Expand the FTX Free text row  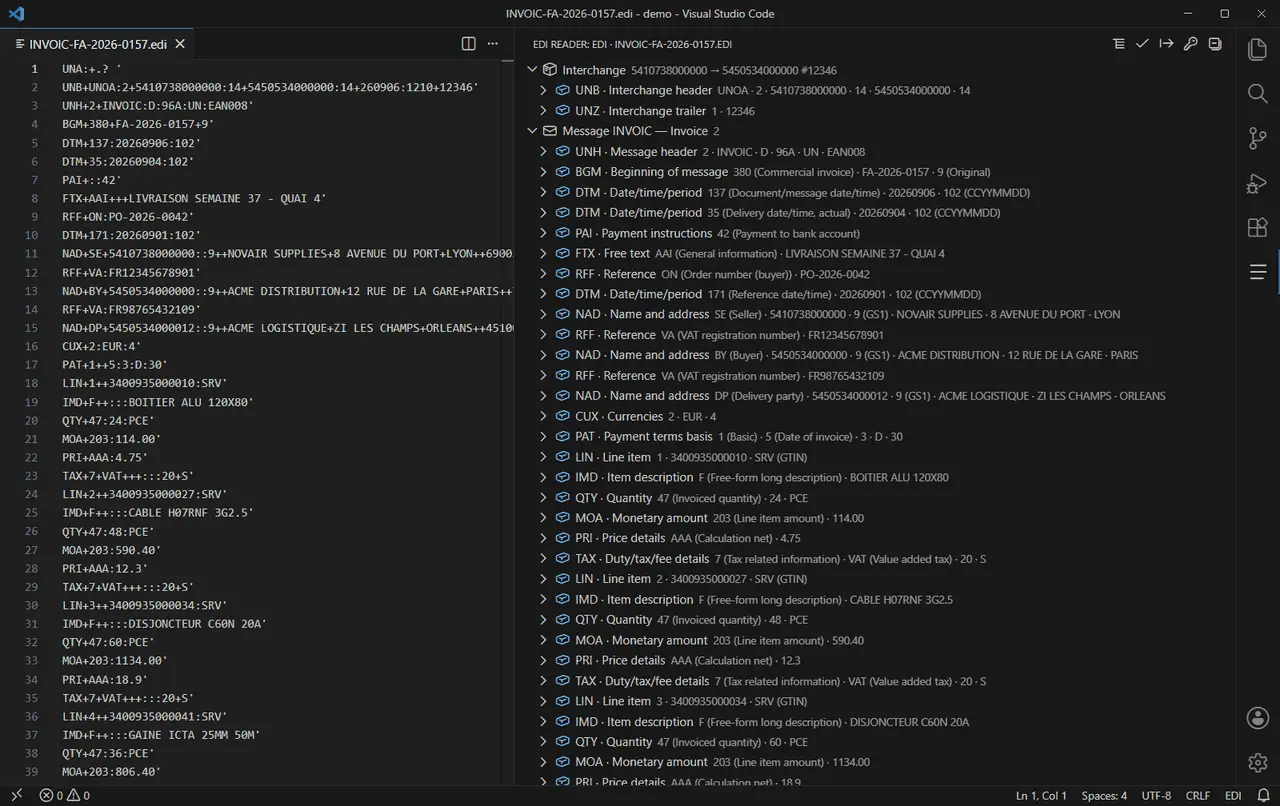[544, 253]
